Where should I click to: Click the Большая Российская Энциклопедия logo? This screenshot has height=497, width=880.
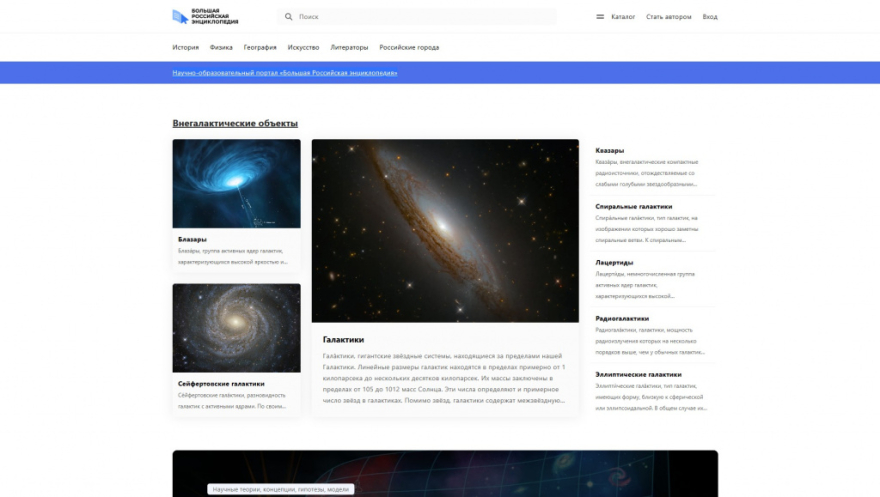pyautogui.click(x=205, y=17)
